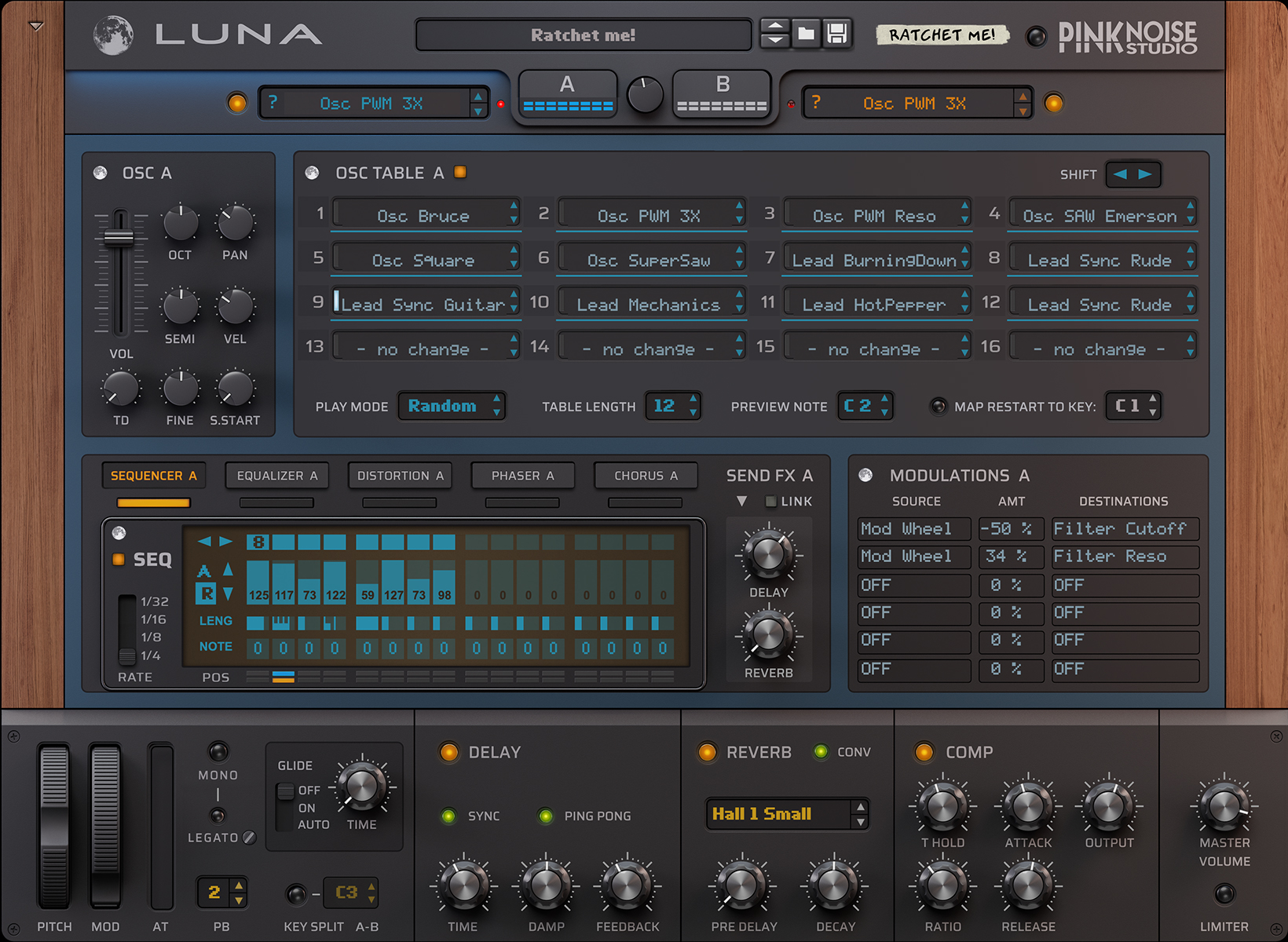Click the shift left arrow in Osc Table
Viewport: 1288px width, 942px height.
click(x=1120, y=174)
